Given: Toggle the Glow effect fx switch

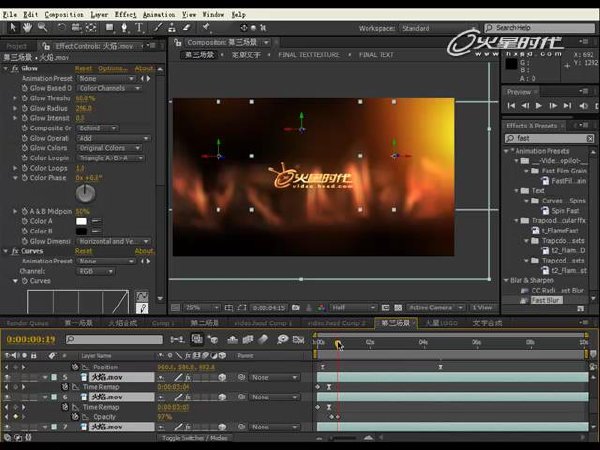Looking at the screenshot, I should [15, 68].
